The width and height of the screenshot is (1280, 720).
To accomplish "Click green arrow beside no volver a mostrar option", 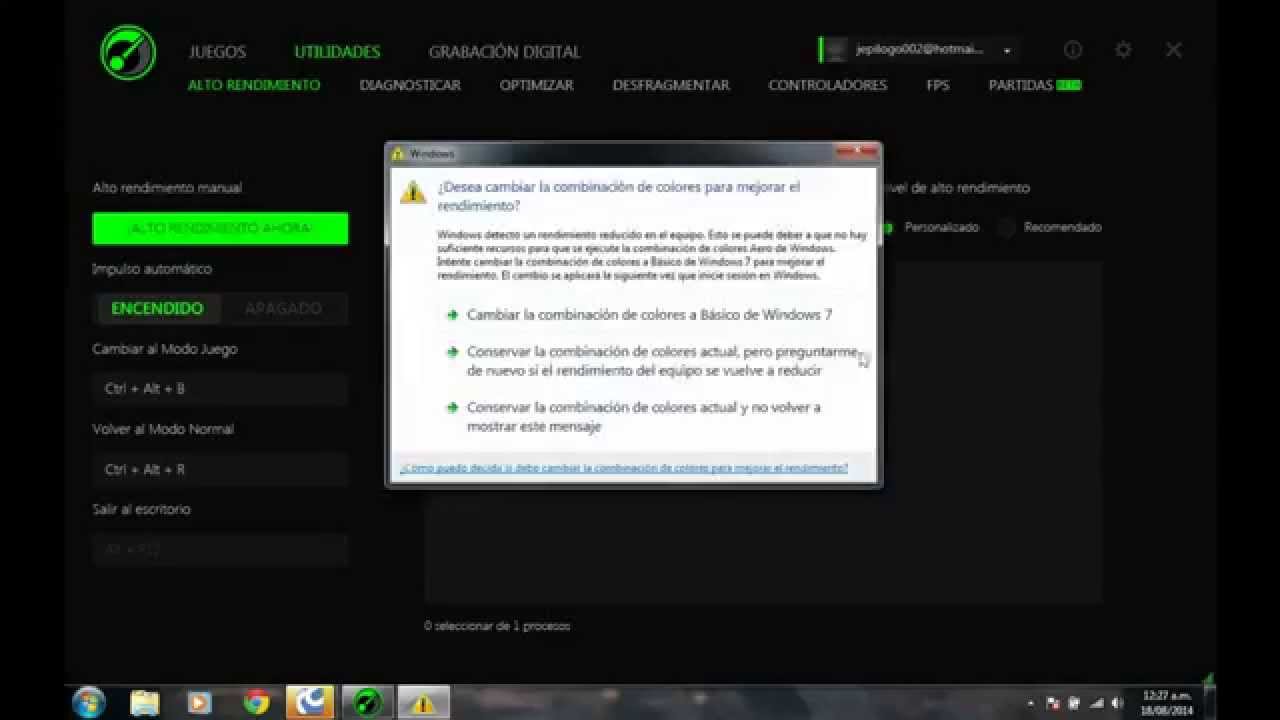I will click(453, 408).
